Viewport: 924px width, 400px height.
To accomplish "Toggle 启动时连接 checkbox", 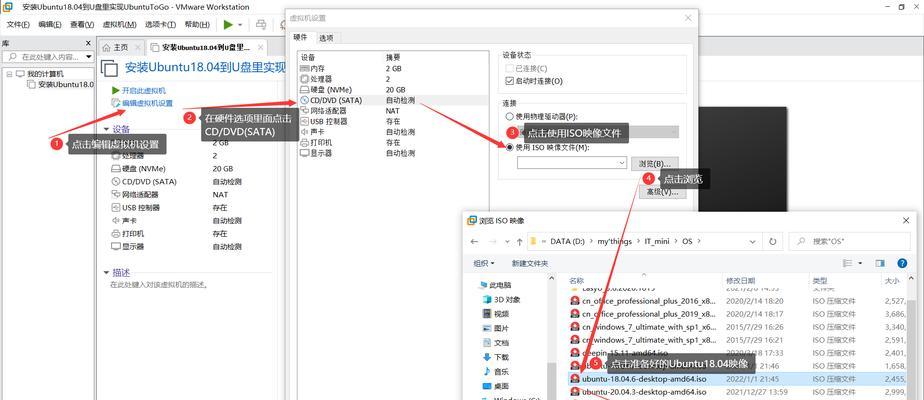I will point(510,81).
